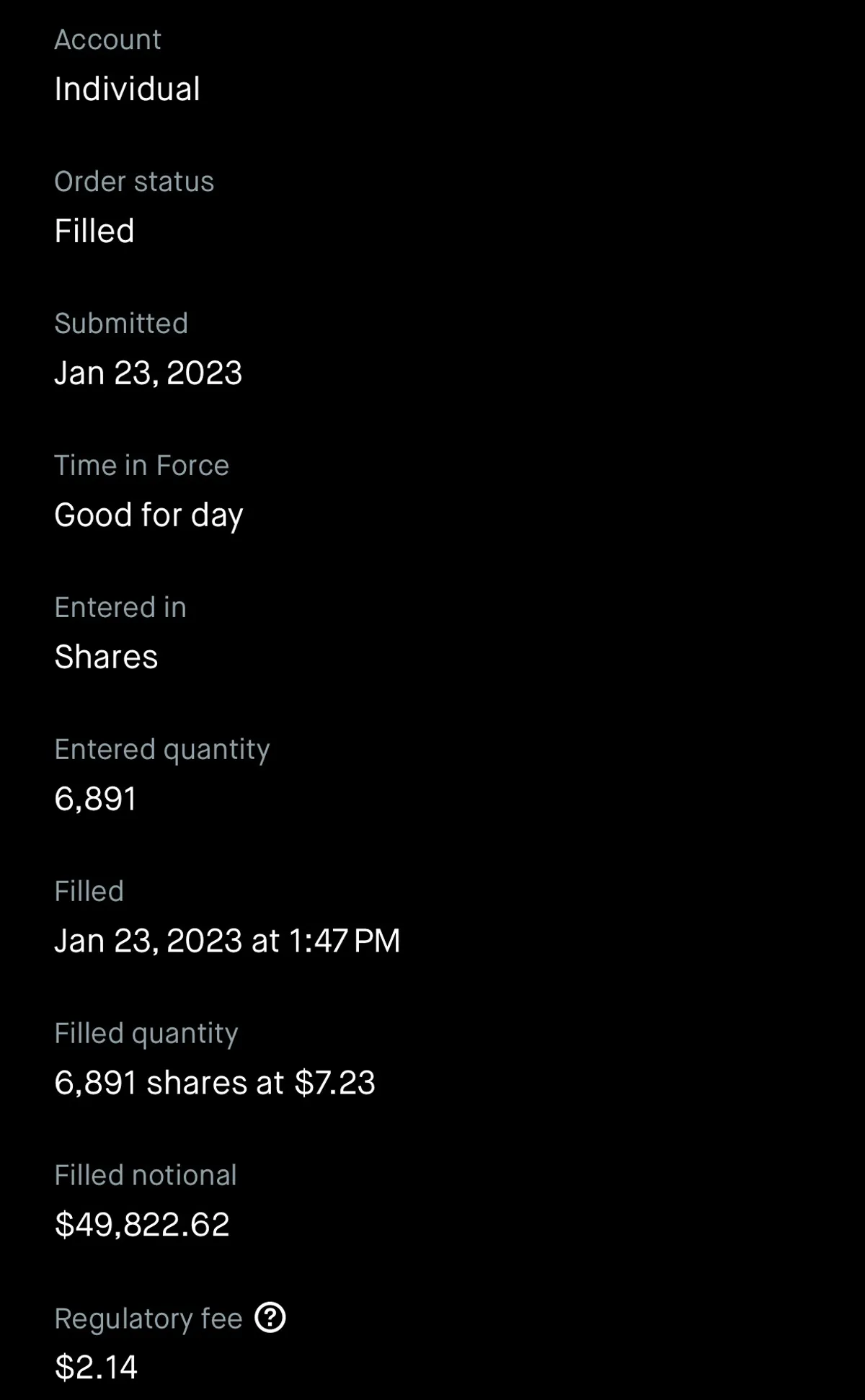This screenshot has height=1400, width=865.
Task: Select the Good for day value
Action: click(148, 515)
